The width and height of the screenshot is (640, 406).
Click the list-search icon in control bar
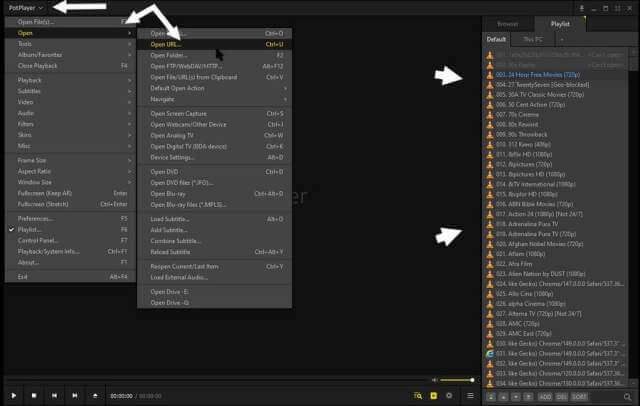418,395
